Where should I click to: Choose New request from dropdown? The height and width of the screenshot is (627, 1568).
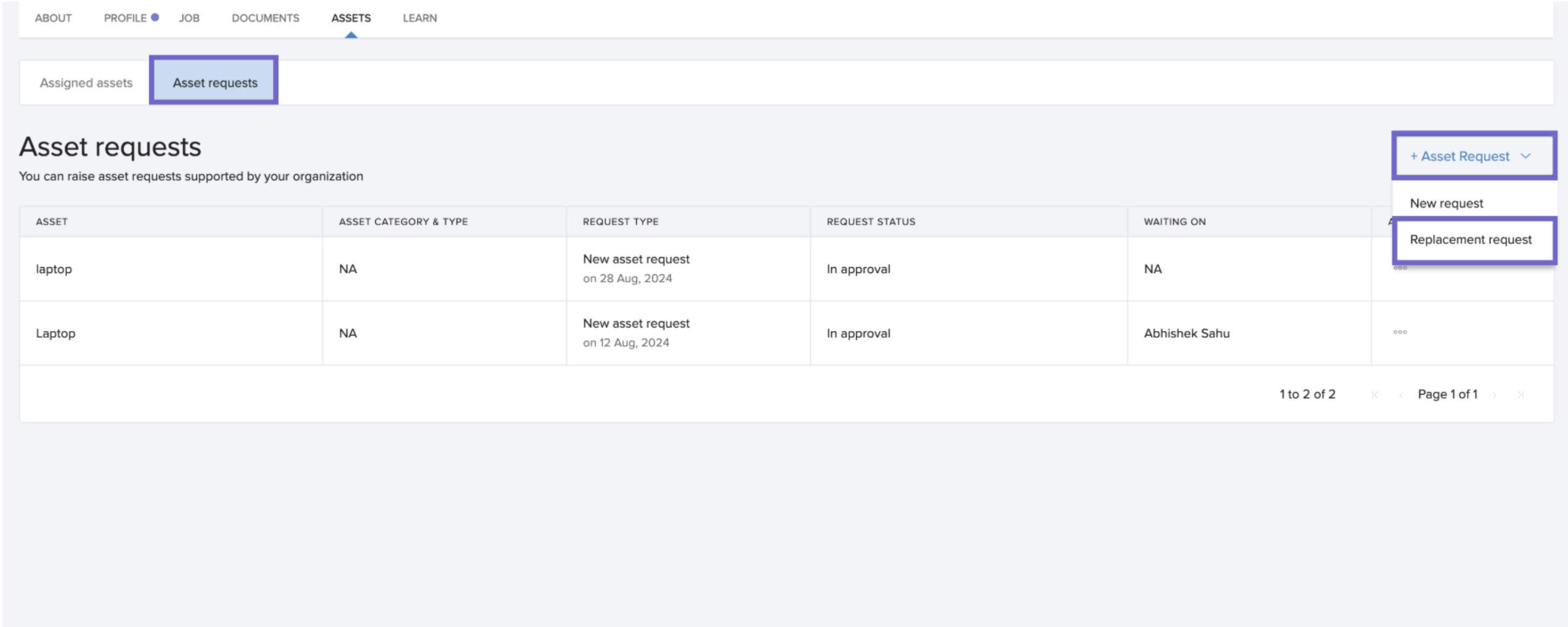(x=1446, y=203)
